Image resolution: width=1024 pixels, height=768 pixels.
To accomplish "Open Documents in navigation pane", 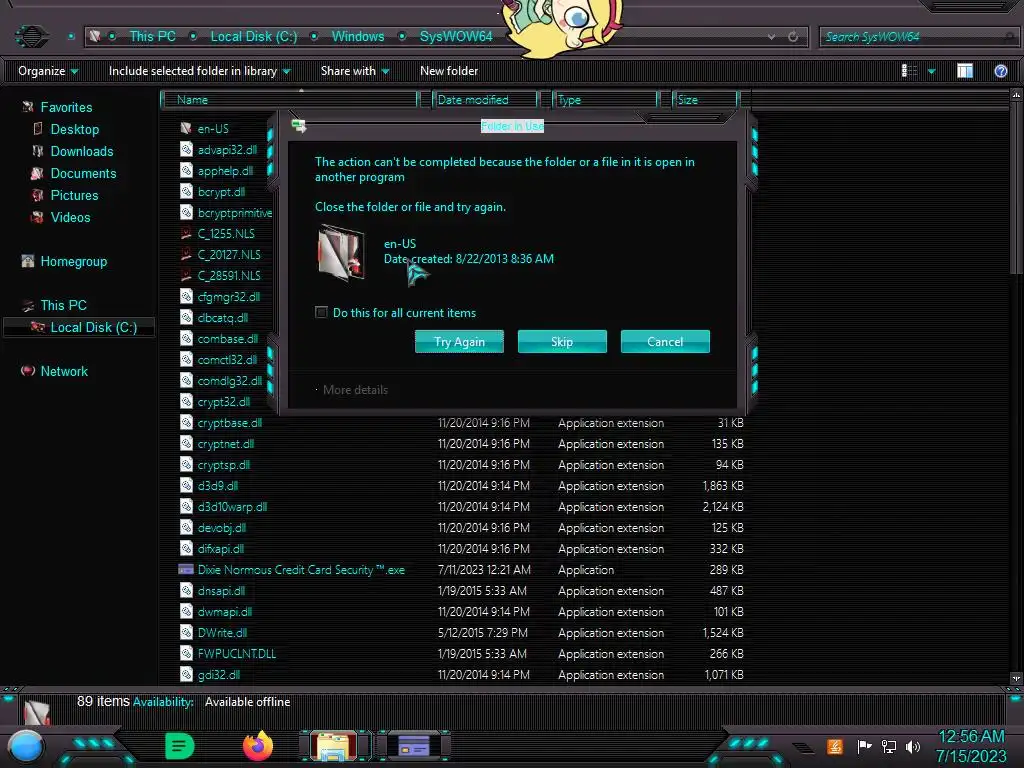I will point(83,174).
